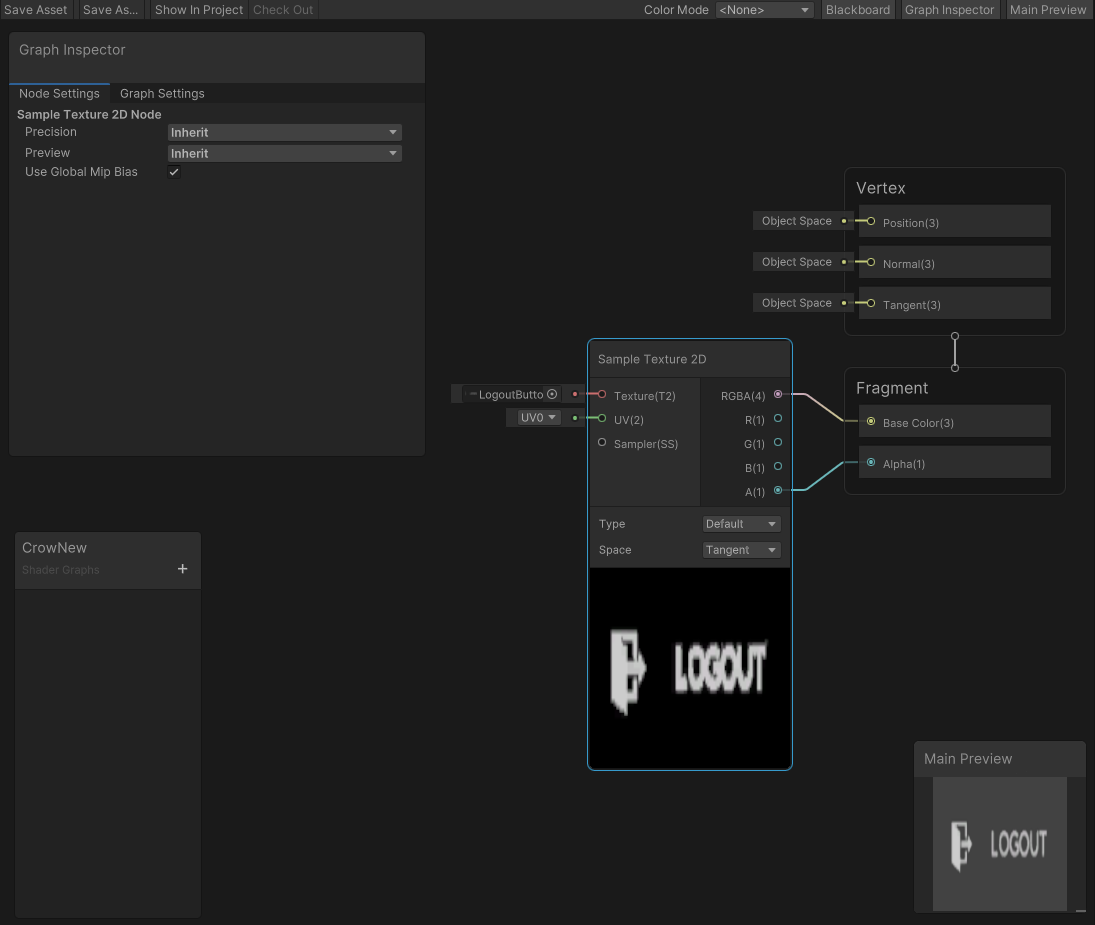Image resolution: width=1095 pixels, height=925 pixels.
Task: Open the UV0 channel dropdown
Action: [x=535, y=417]
